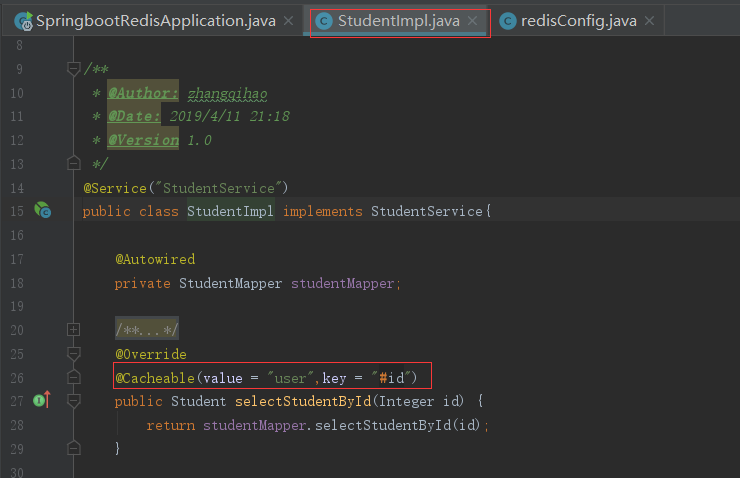Click the implements keyword
This screenshot has height=478, width=740.
(323, 211)
